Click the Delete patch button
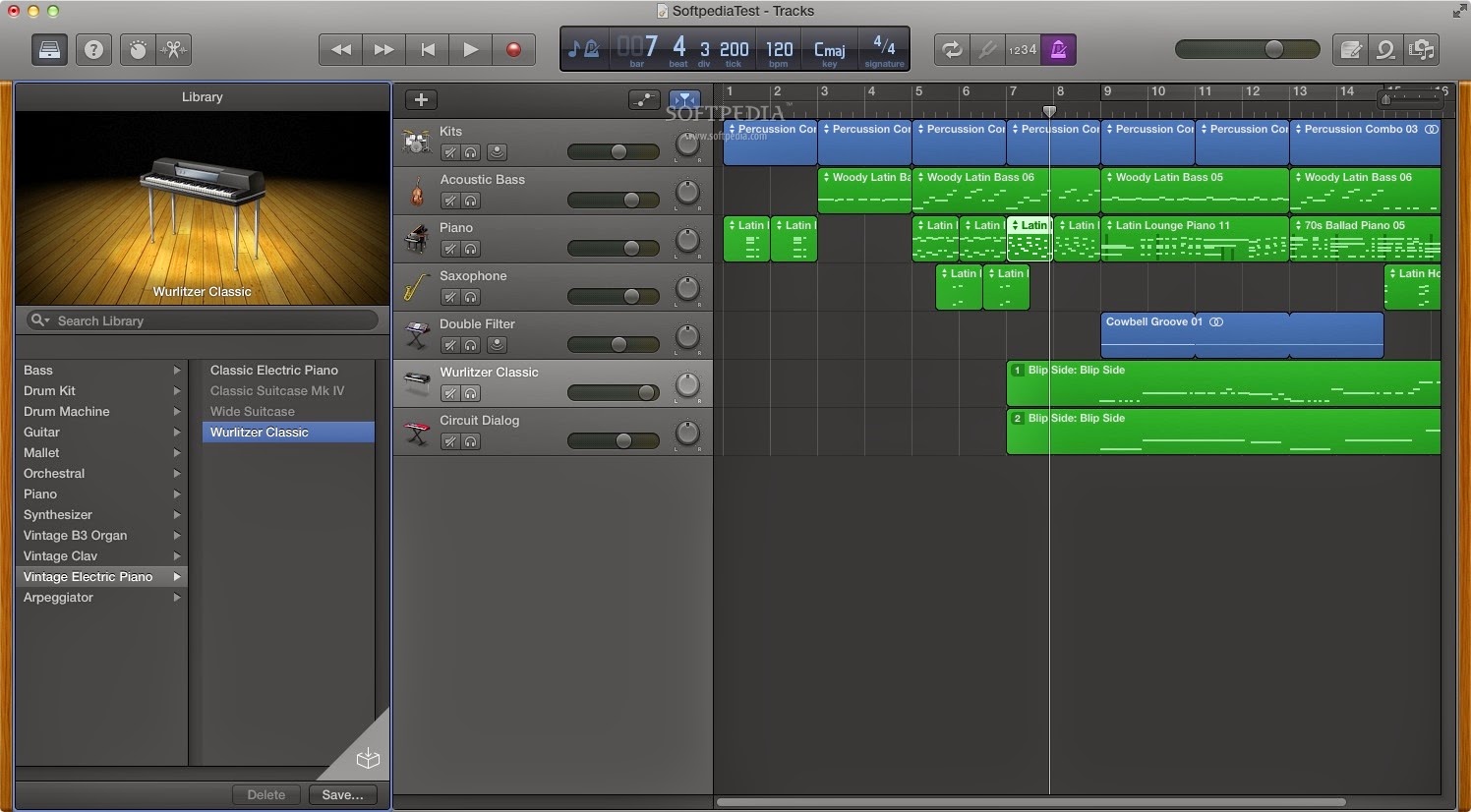1471x812 pixels. click(x=266, y=794)
